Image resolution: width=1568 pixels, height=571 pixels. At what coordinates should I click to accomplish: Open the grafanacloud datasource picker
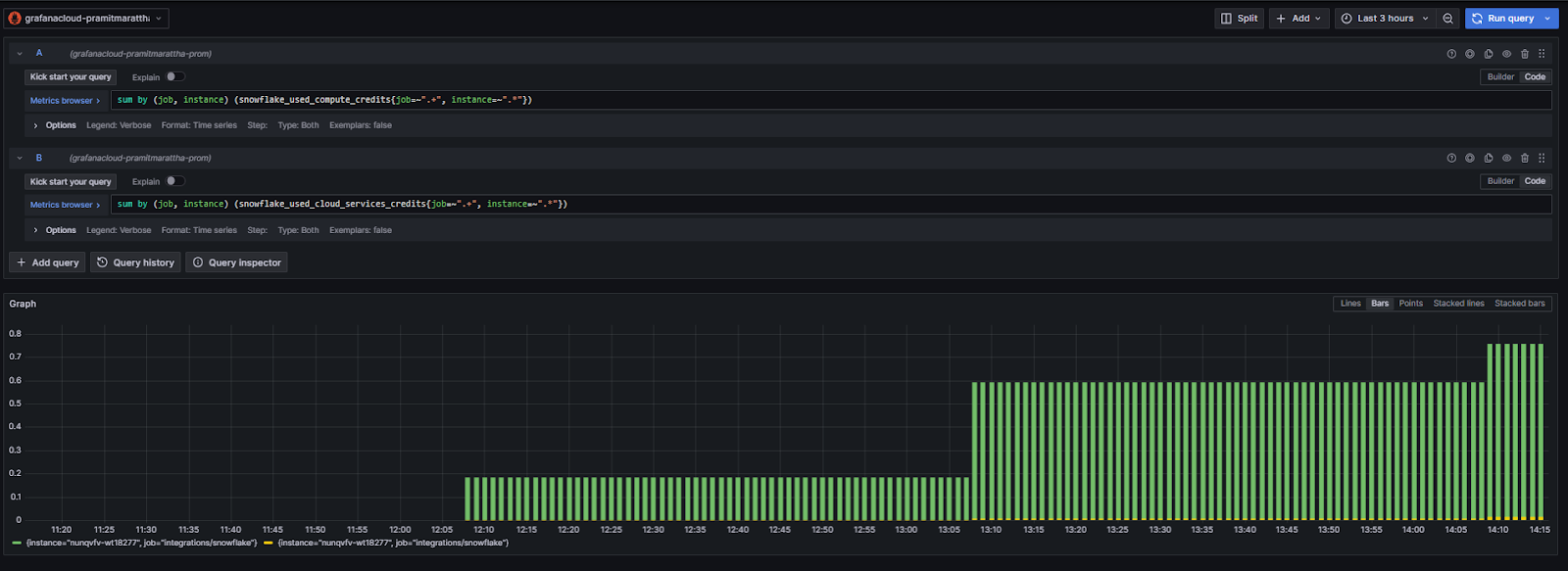pyautogui.click(x=86, y=19)
